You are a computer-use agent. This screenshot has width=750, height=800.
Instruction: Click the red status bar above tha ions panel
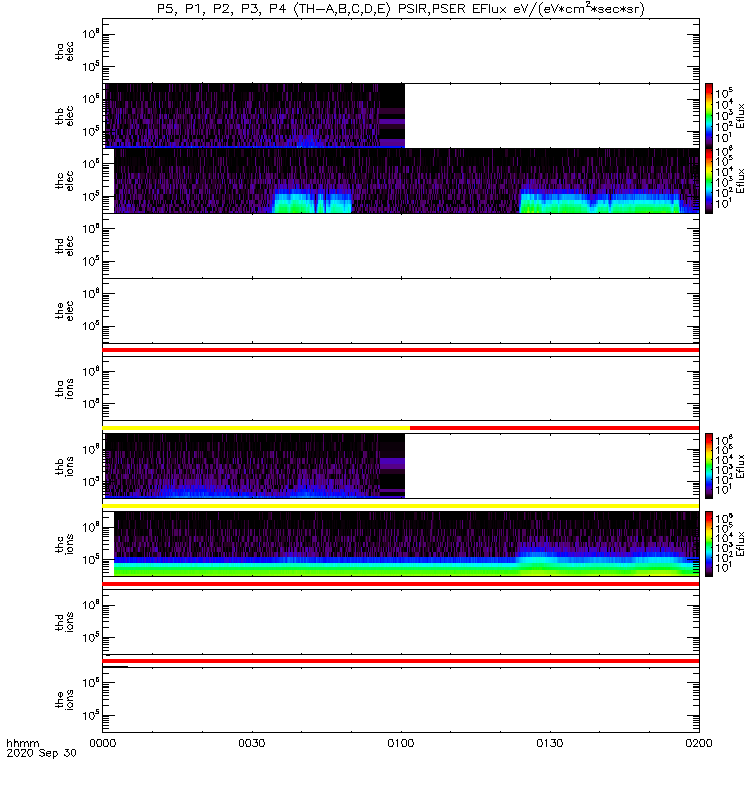401,350
